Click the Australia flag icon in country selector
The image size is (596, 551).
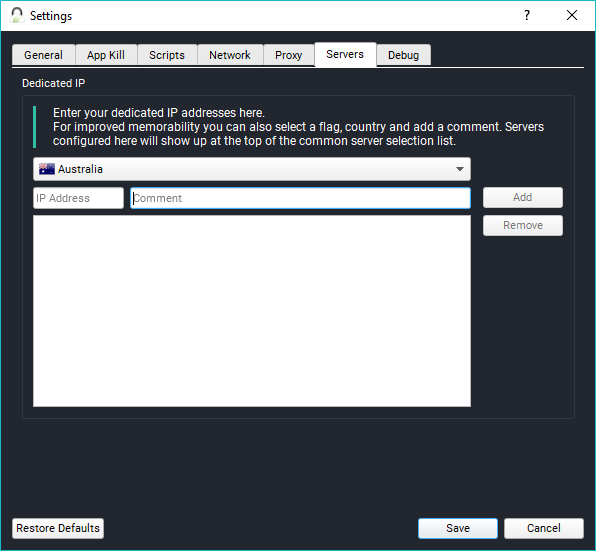tap(47, 169)
